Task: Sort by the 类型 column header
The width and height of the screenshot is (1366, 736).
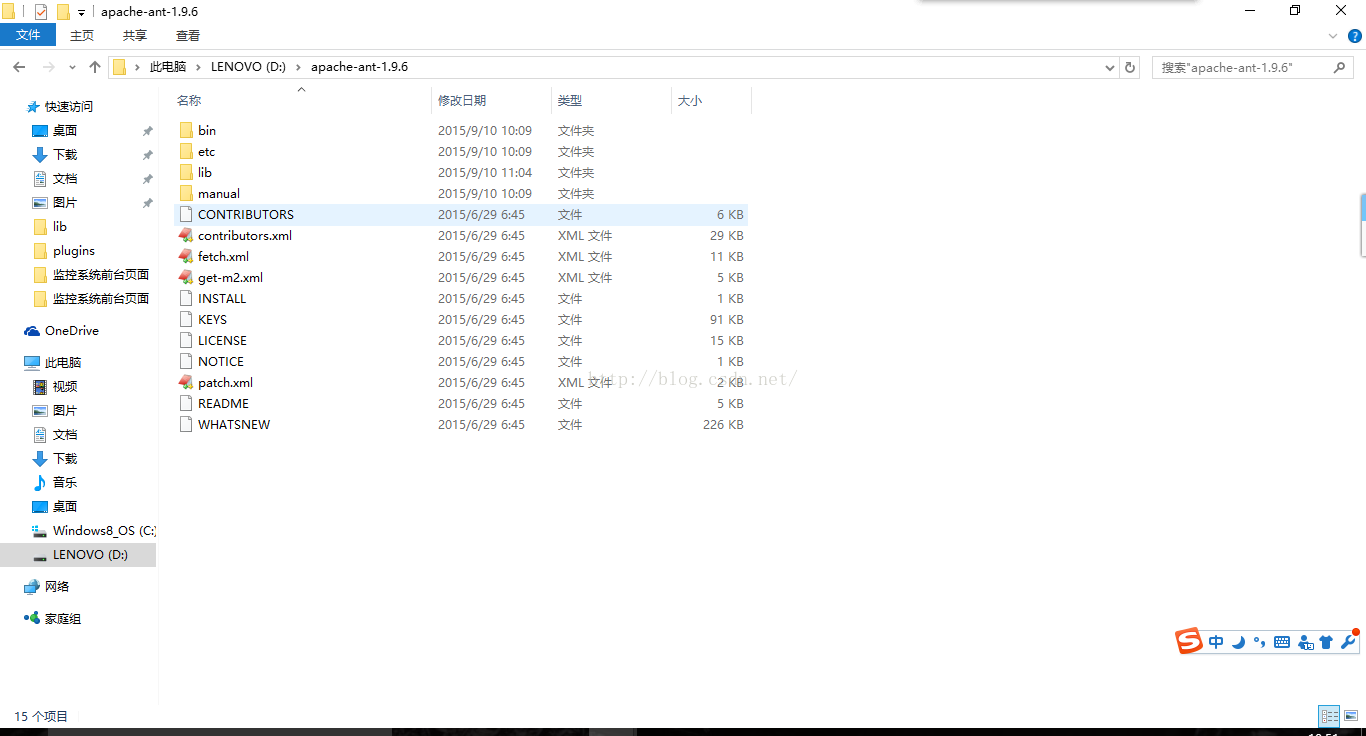Action: tap(570, 101)
